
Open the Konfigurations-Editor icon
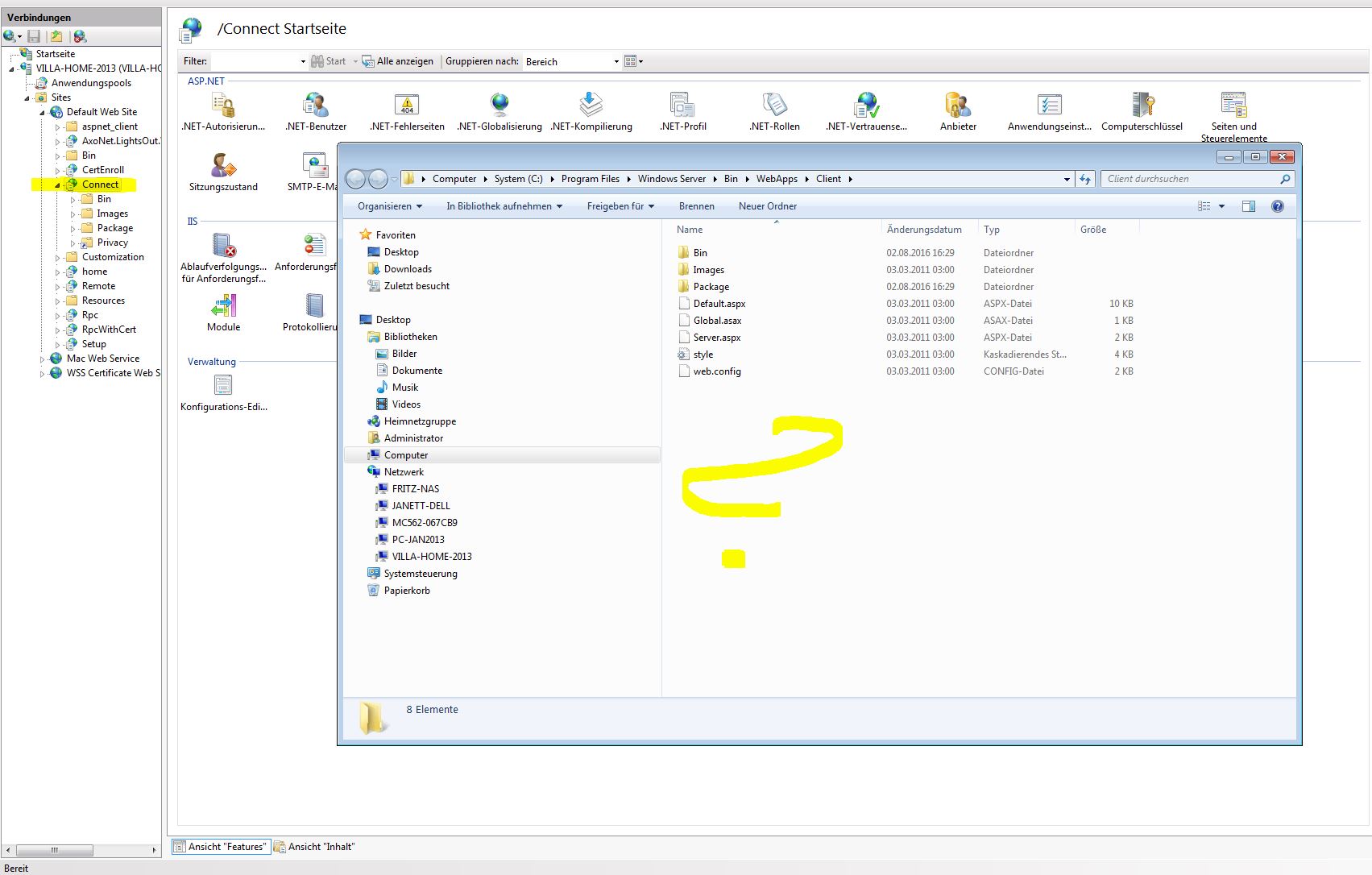click(223, 386)
